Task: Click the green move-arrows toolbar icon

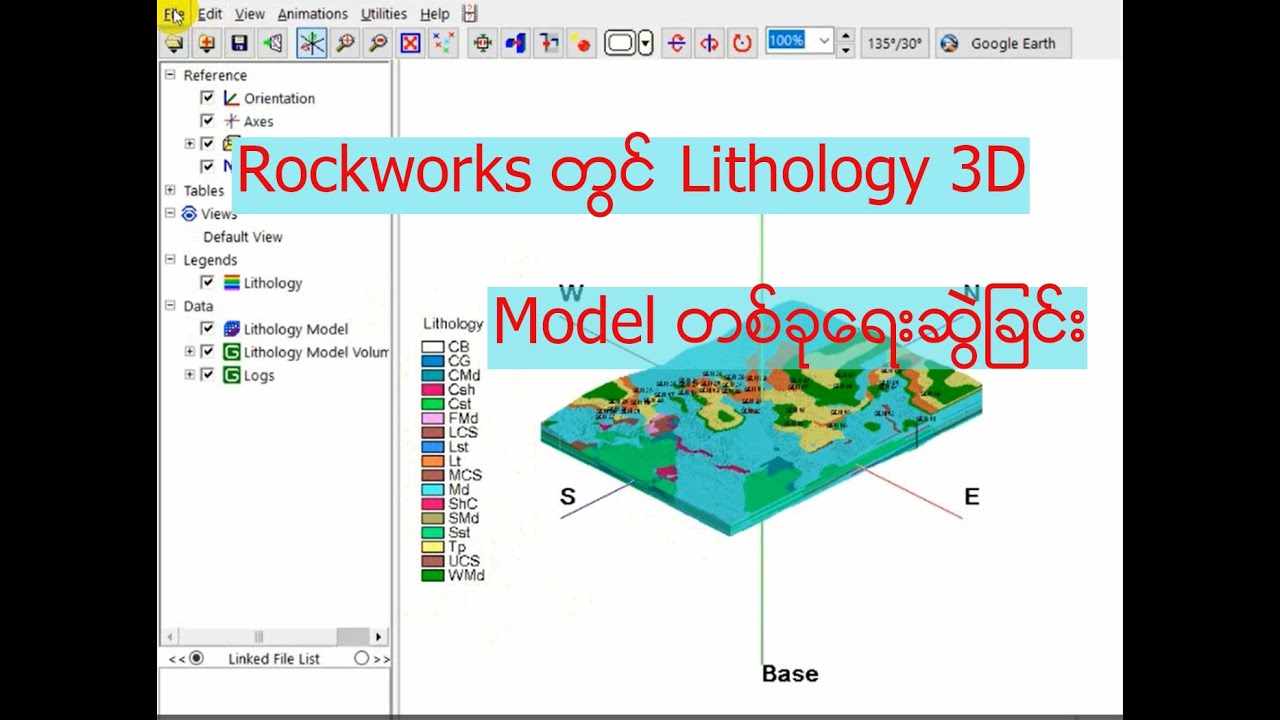Action: (x=483, y=43)
